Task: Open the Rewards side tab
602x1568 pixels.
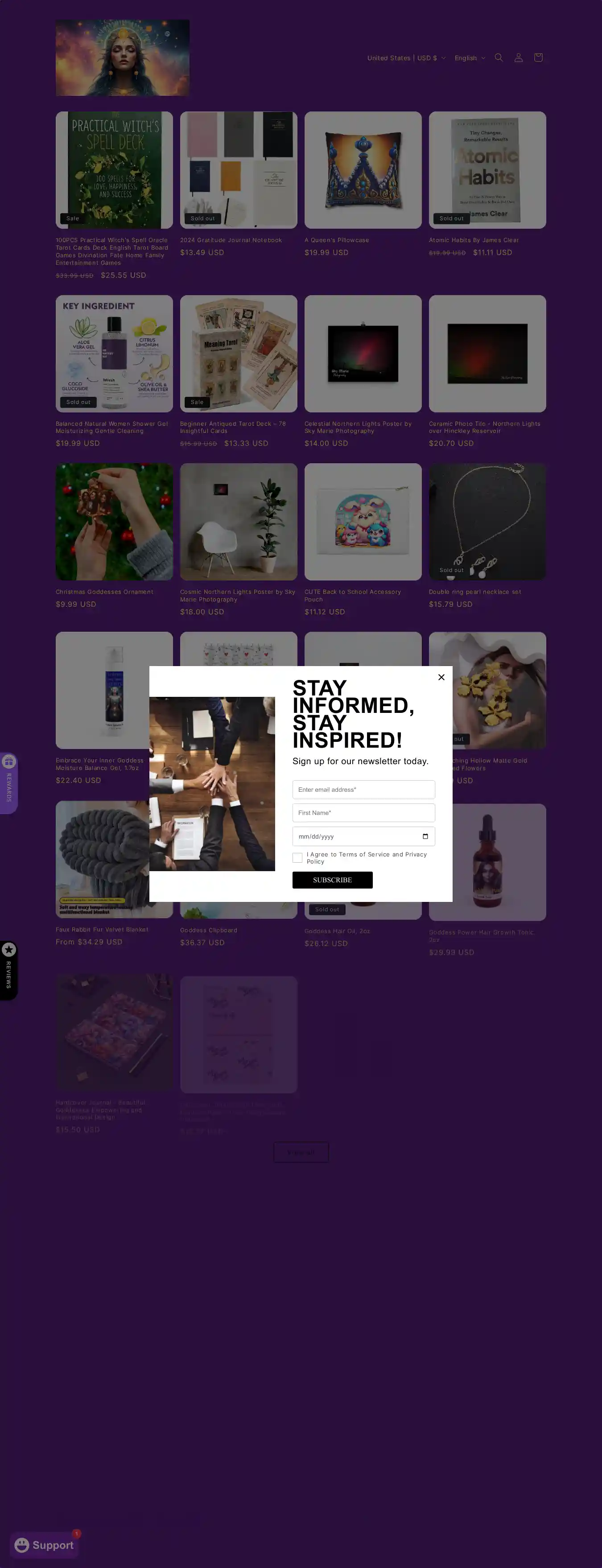Action: (x=8, y=783)
